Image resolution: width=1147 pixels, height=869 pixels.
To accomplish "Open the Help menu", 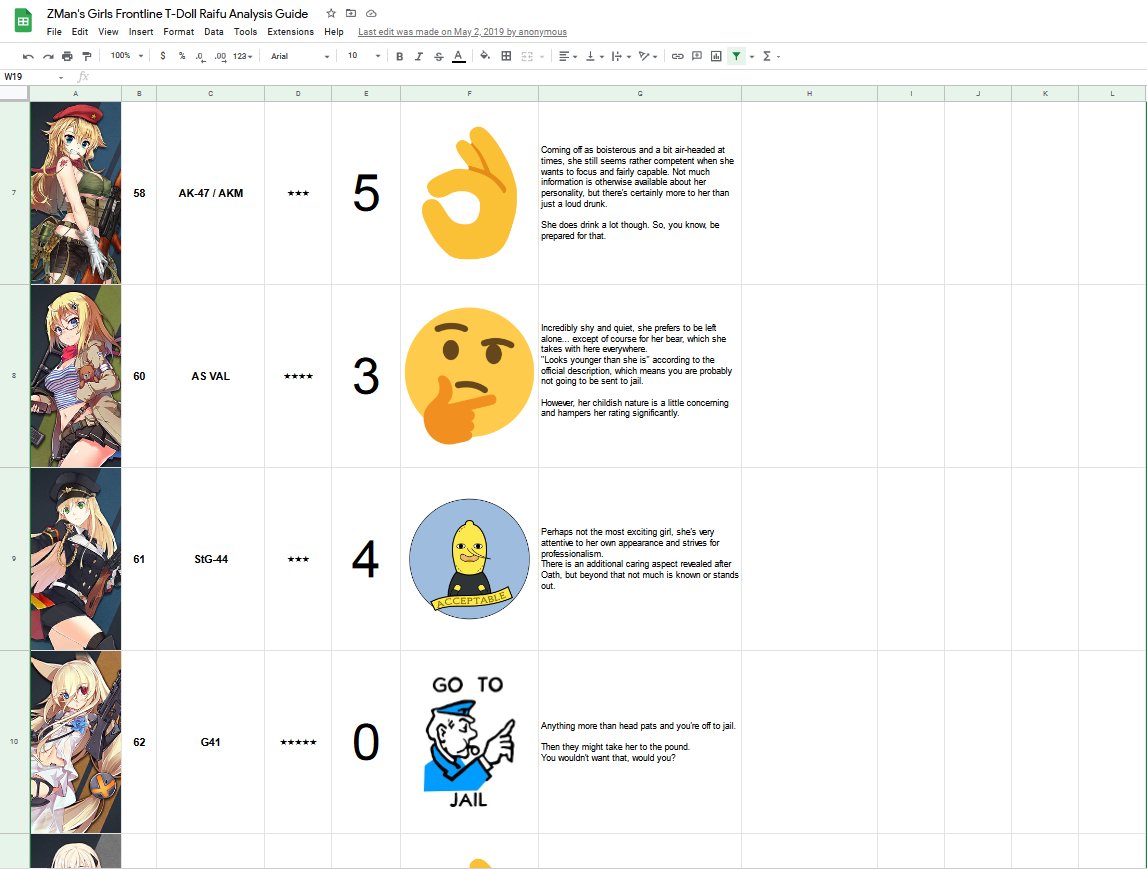I will click(334, 32).
